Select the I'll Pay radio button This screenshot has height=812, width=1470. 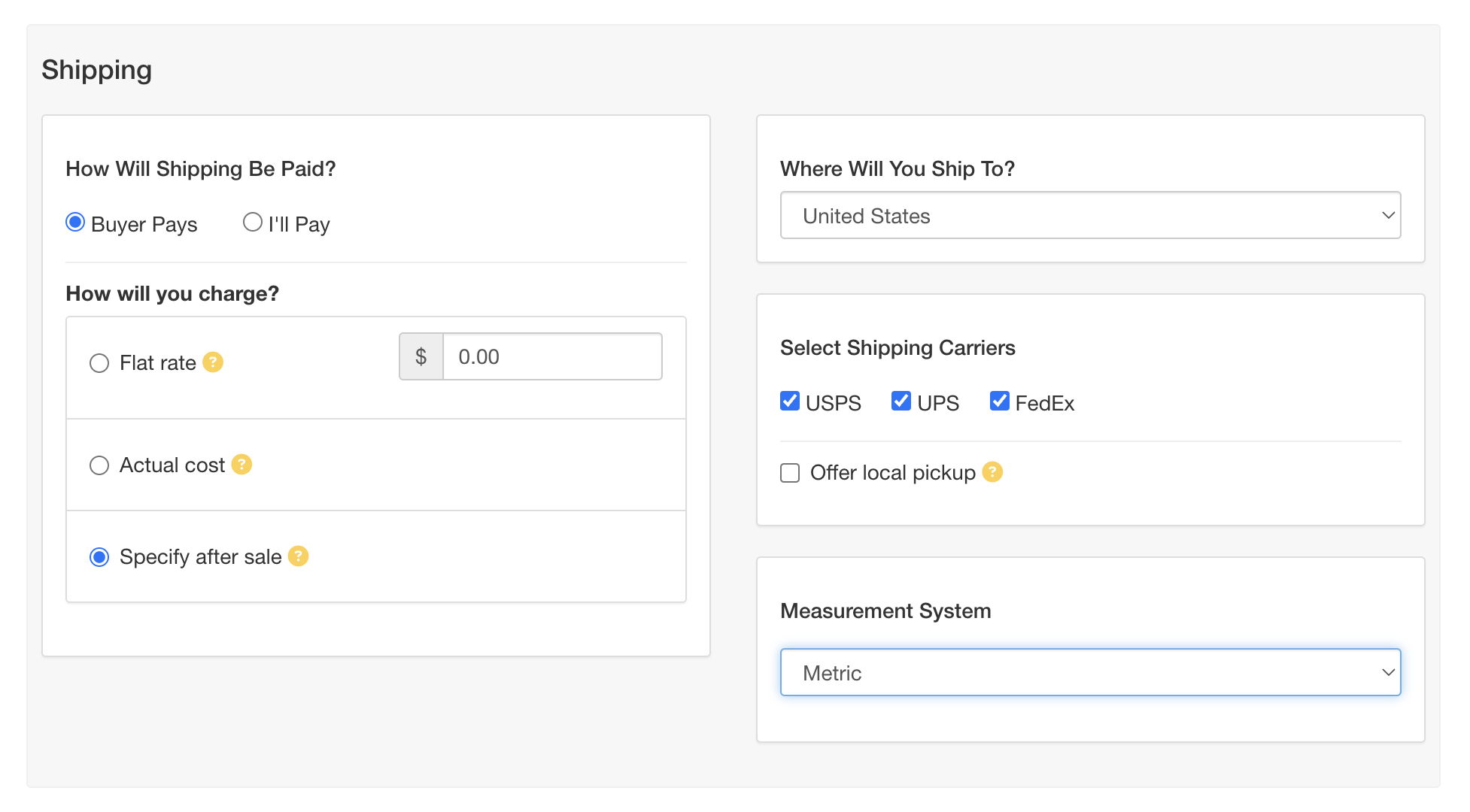[x=253, y=223]
